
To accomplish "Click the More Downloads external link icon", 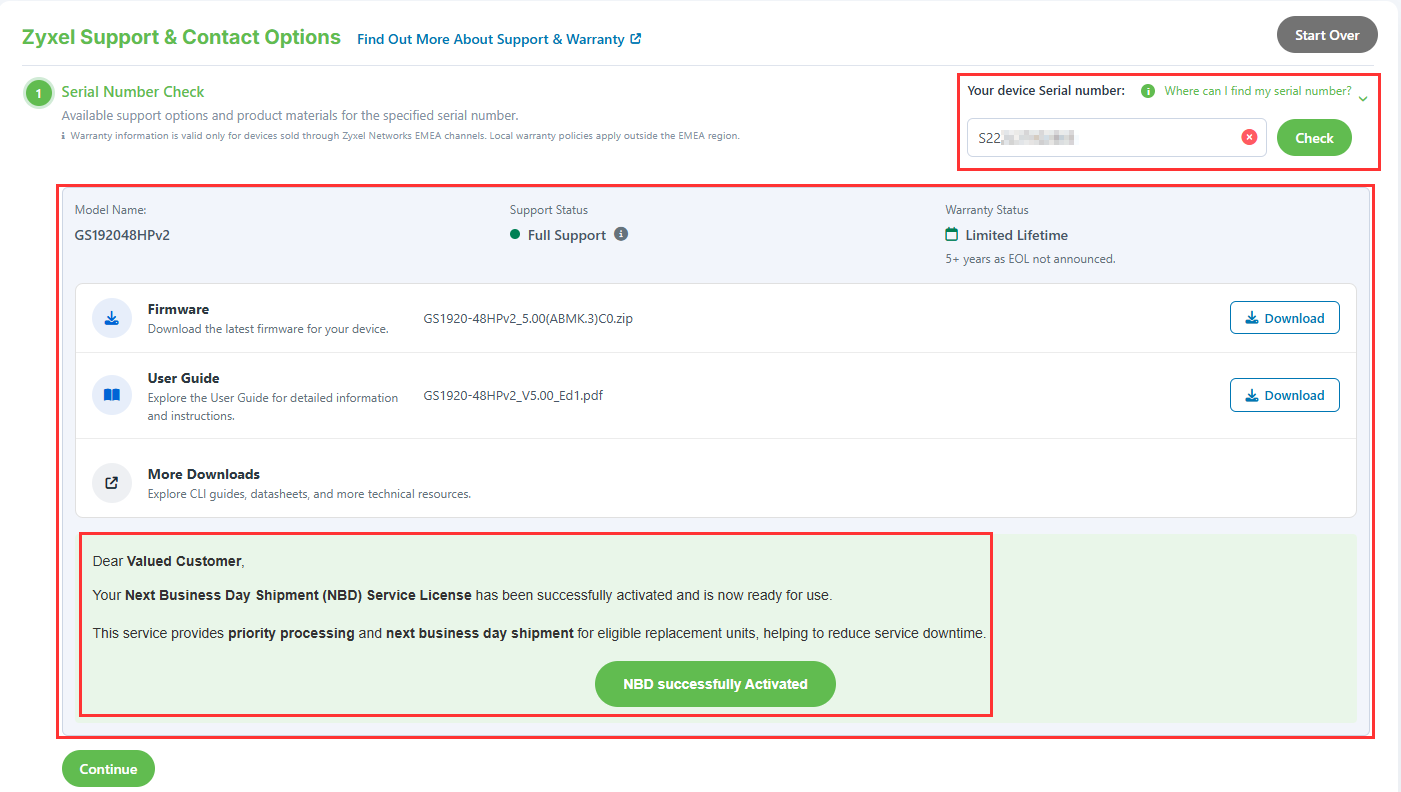I will coord(112,482).
